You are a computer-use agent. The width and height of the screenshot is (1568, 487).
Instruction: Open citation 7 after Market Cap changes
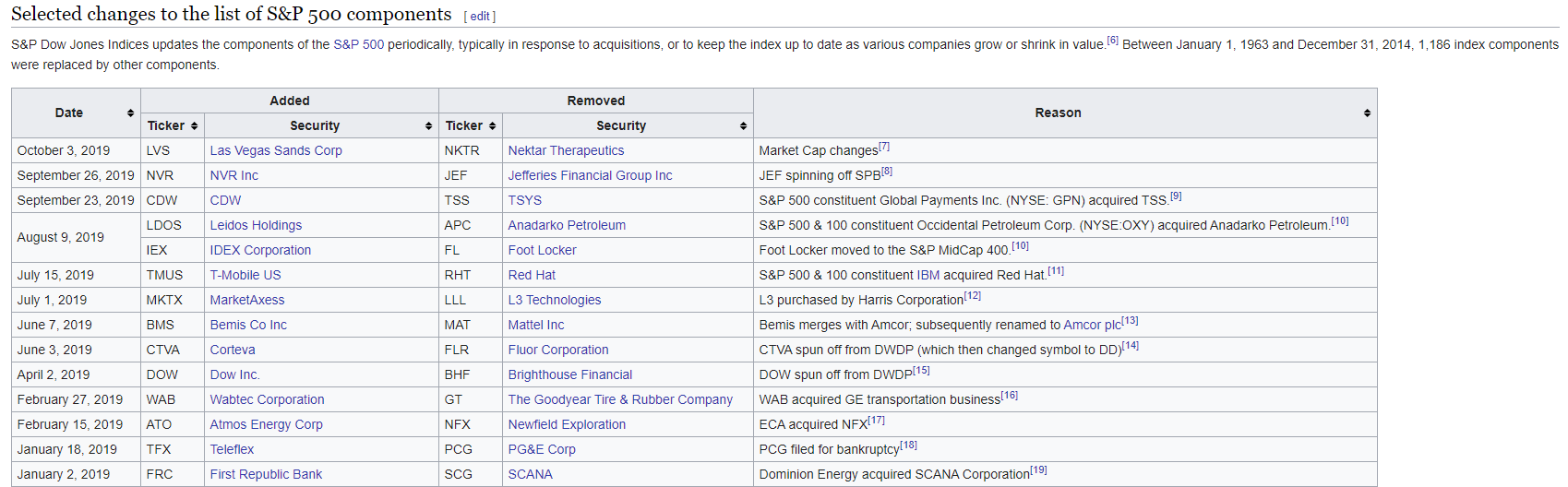[884, 147]
